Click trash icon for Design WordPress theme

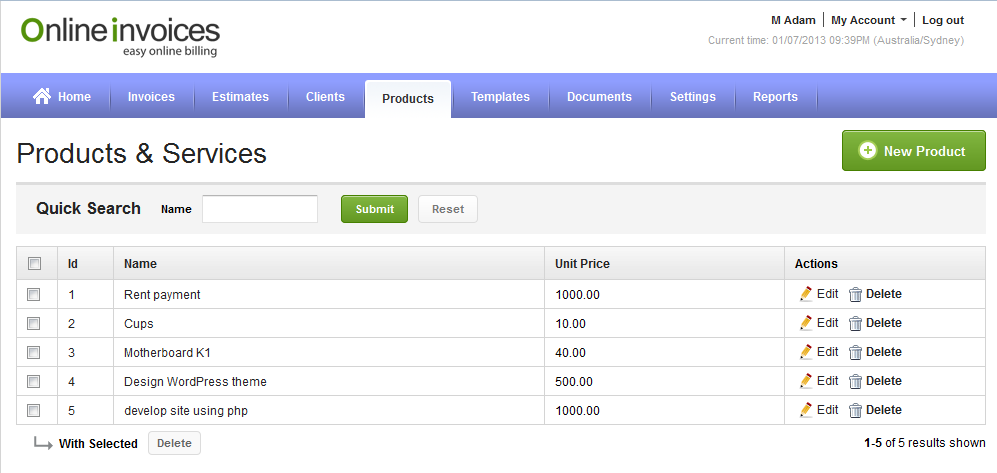coord(855,381)
